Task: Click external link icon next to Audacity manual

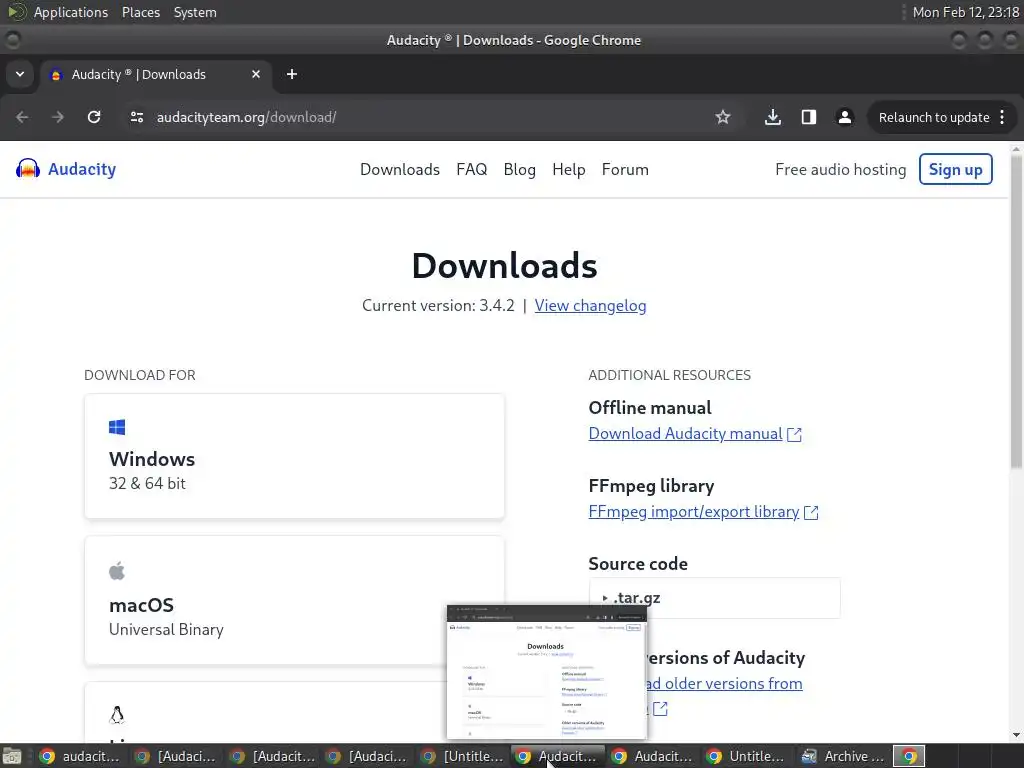Action: click(x=794, y=435)
